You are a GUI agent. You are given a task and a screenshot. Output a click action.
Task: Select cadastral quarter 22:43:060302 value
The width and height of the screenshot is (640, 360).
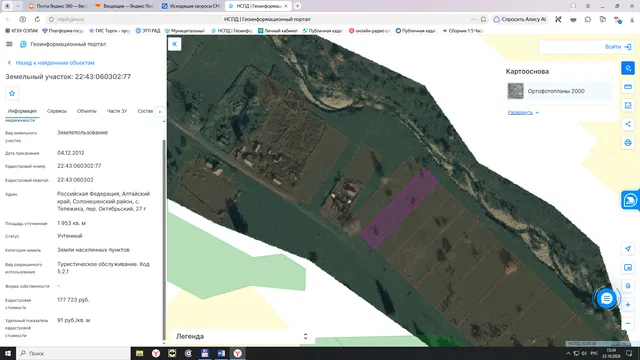75,180
